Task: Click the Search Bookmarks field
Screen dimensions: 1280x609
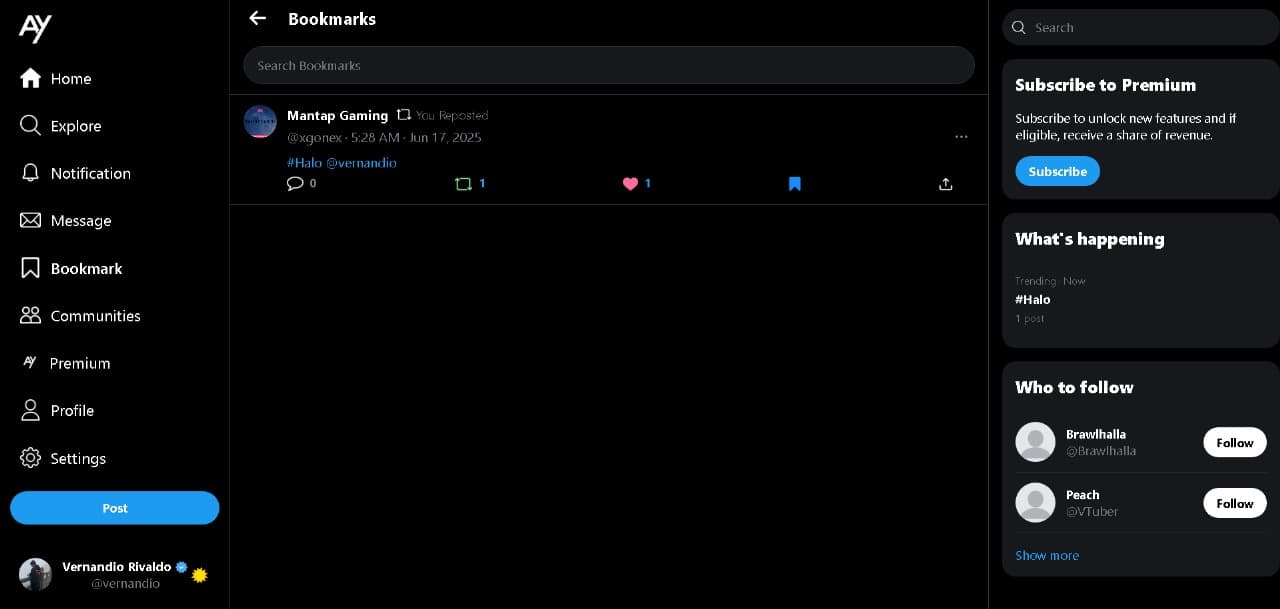Action: coord(608,65)
